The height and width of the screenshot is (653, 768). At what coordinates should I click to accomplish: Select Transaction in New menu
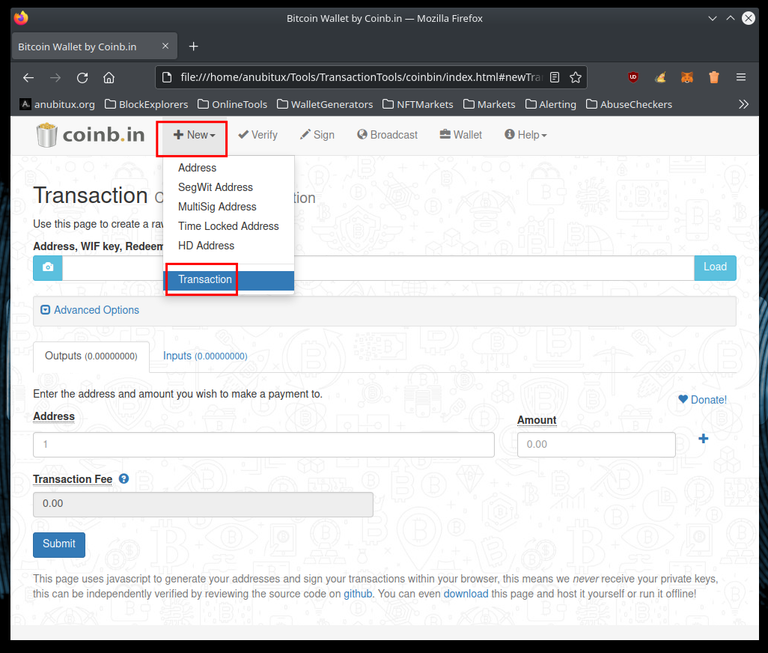[228, 280]
